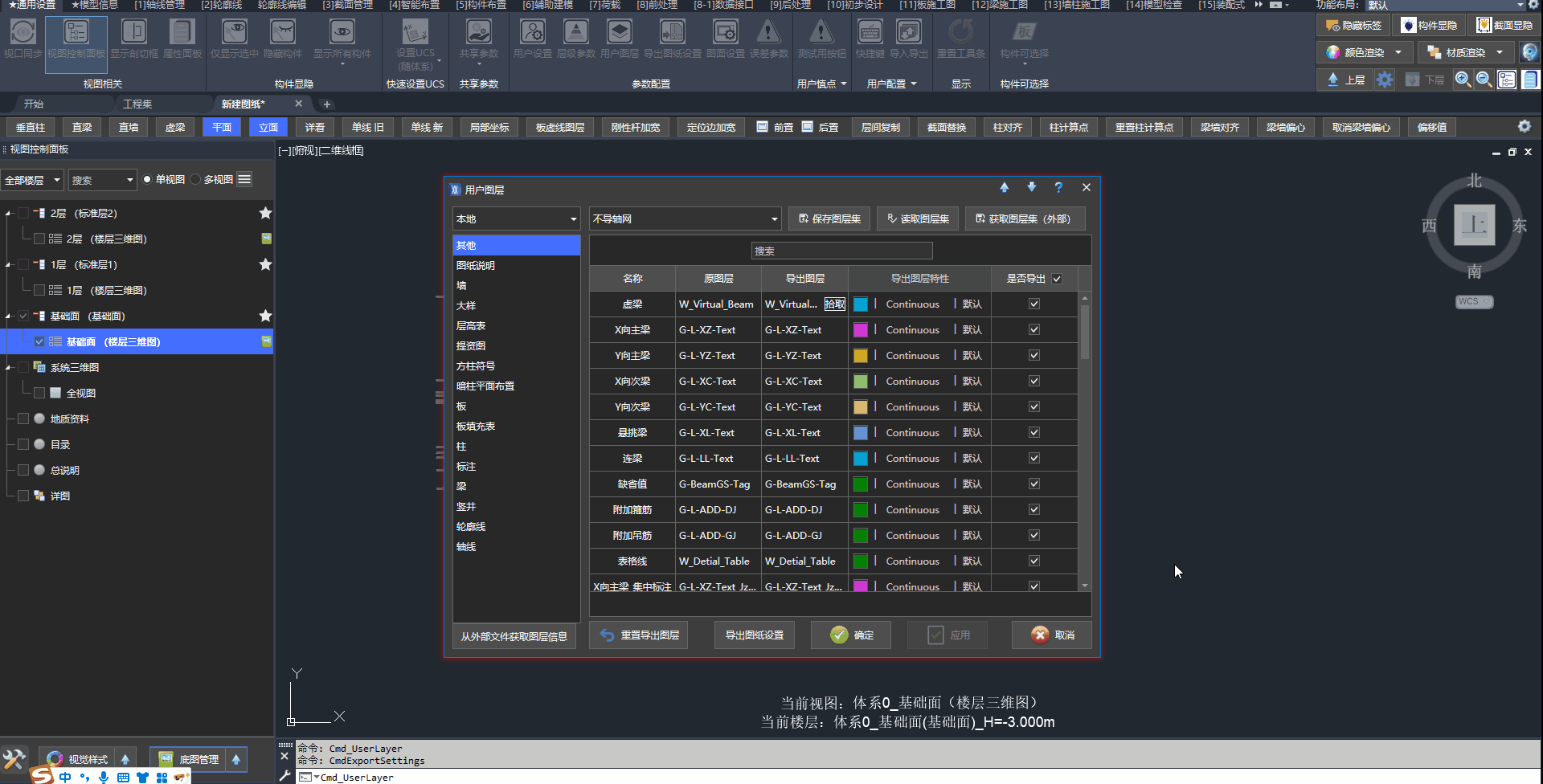This screenshot has width=1543, height=784.
Task: Click the help question mark in dialog
Action: (x=1058, y=188)
